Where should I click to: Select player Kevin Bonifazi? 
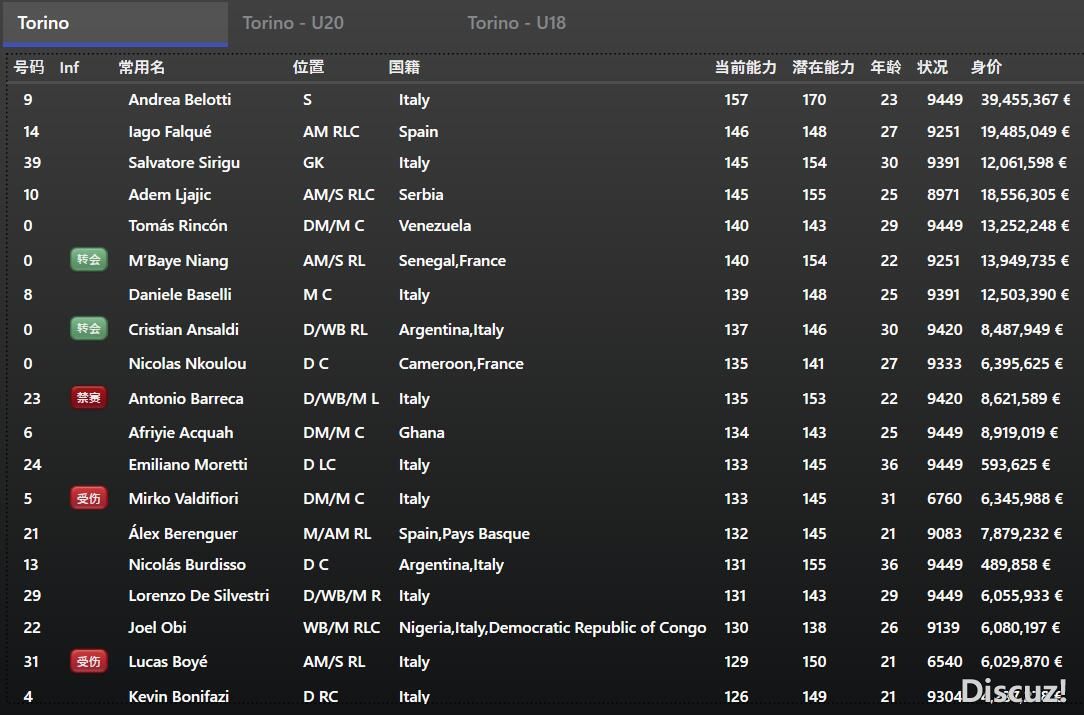point(178,696)
